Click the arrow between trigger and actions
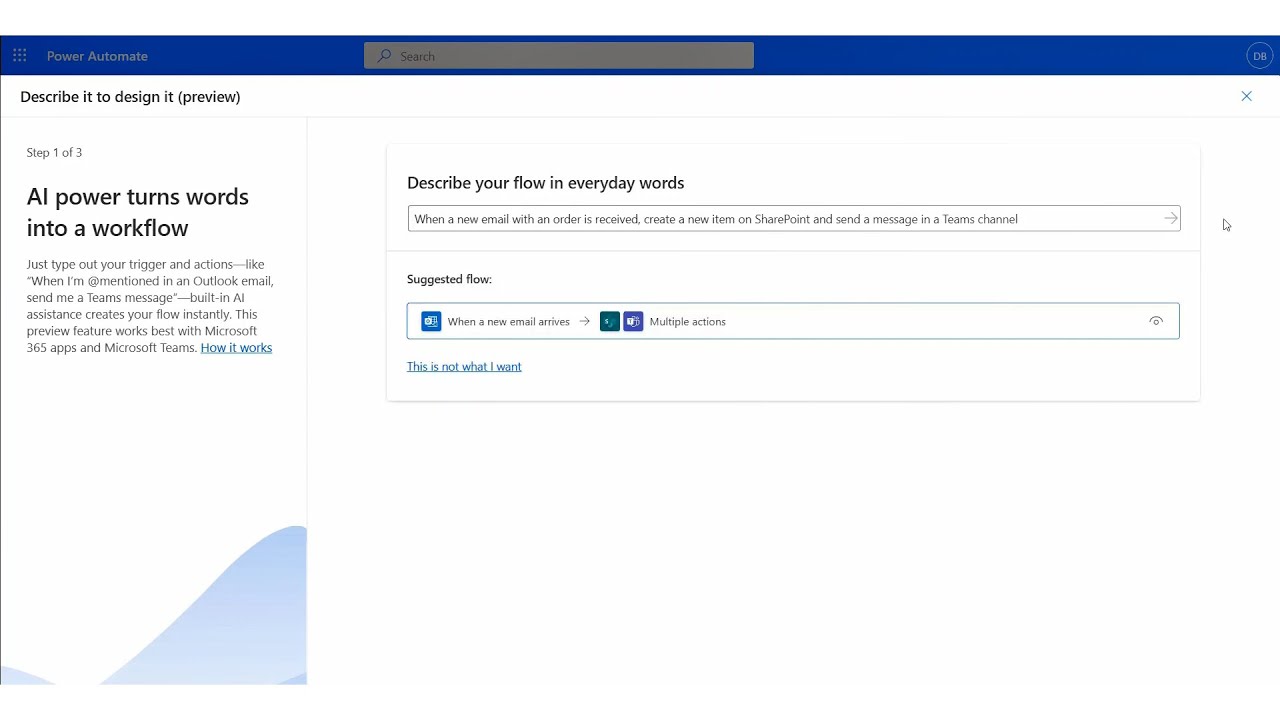This screenshot has width=1280, height=720. (585, 321)
